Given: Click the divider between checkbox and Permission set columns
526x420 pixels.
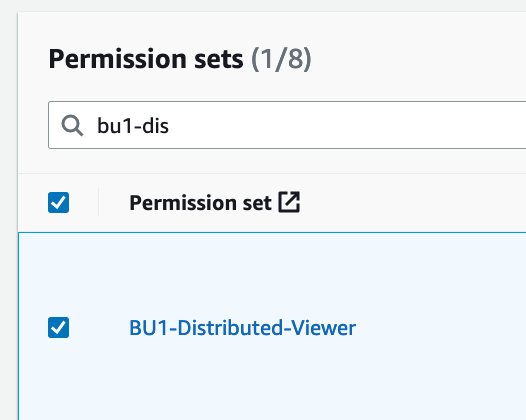Looking at the screenshot, I should point(98,202).
